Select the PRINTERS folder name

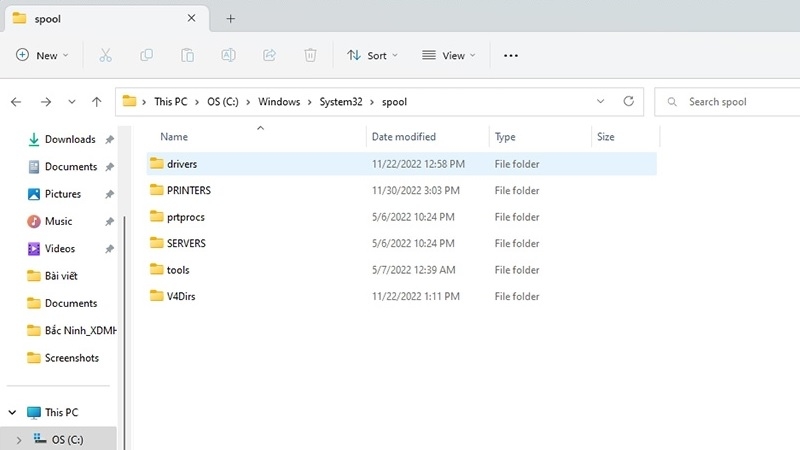(x=189, y=190)
